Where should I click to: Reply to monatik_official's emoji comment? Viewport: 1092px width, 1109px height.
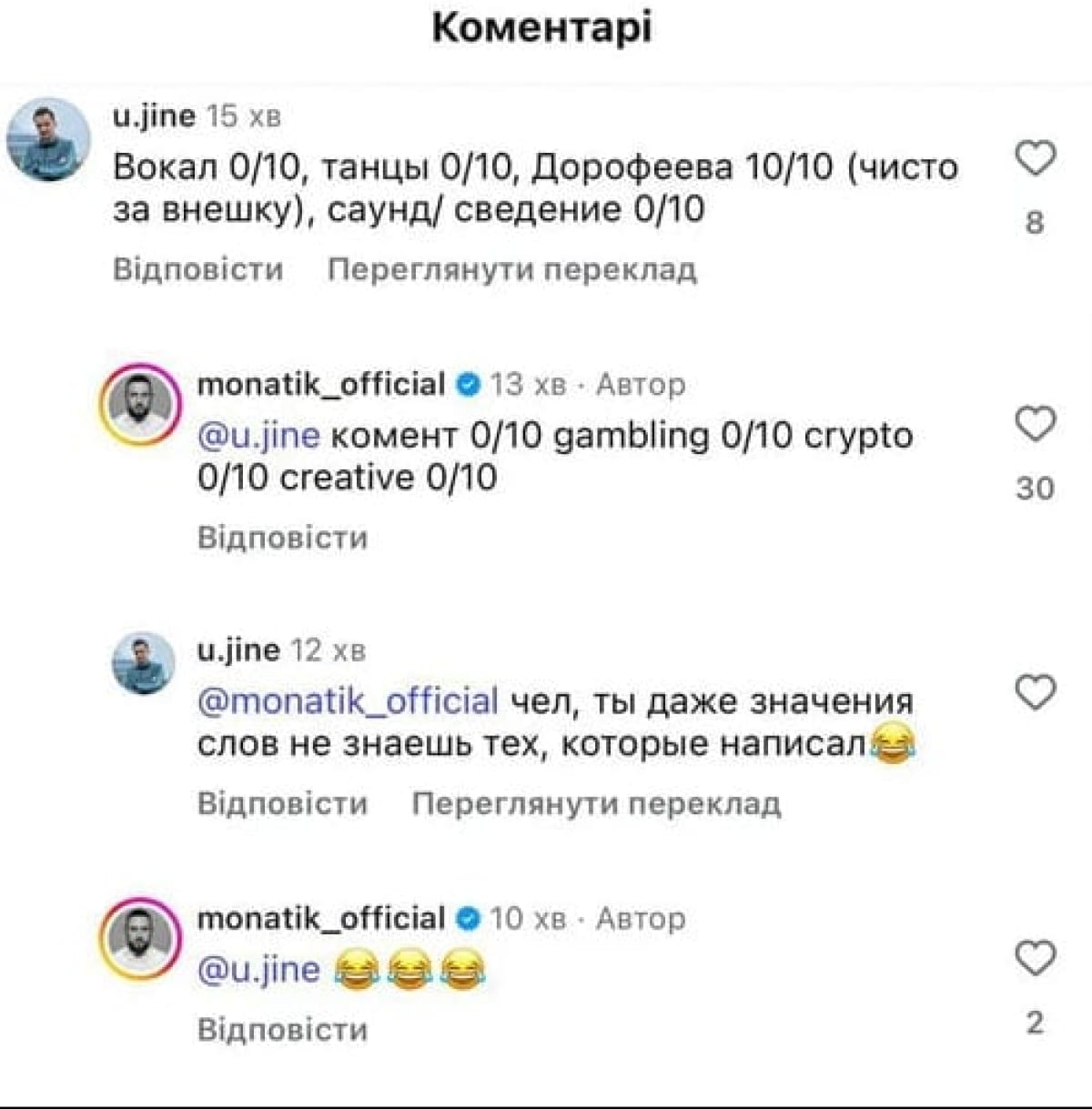282,1029
